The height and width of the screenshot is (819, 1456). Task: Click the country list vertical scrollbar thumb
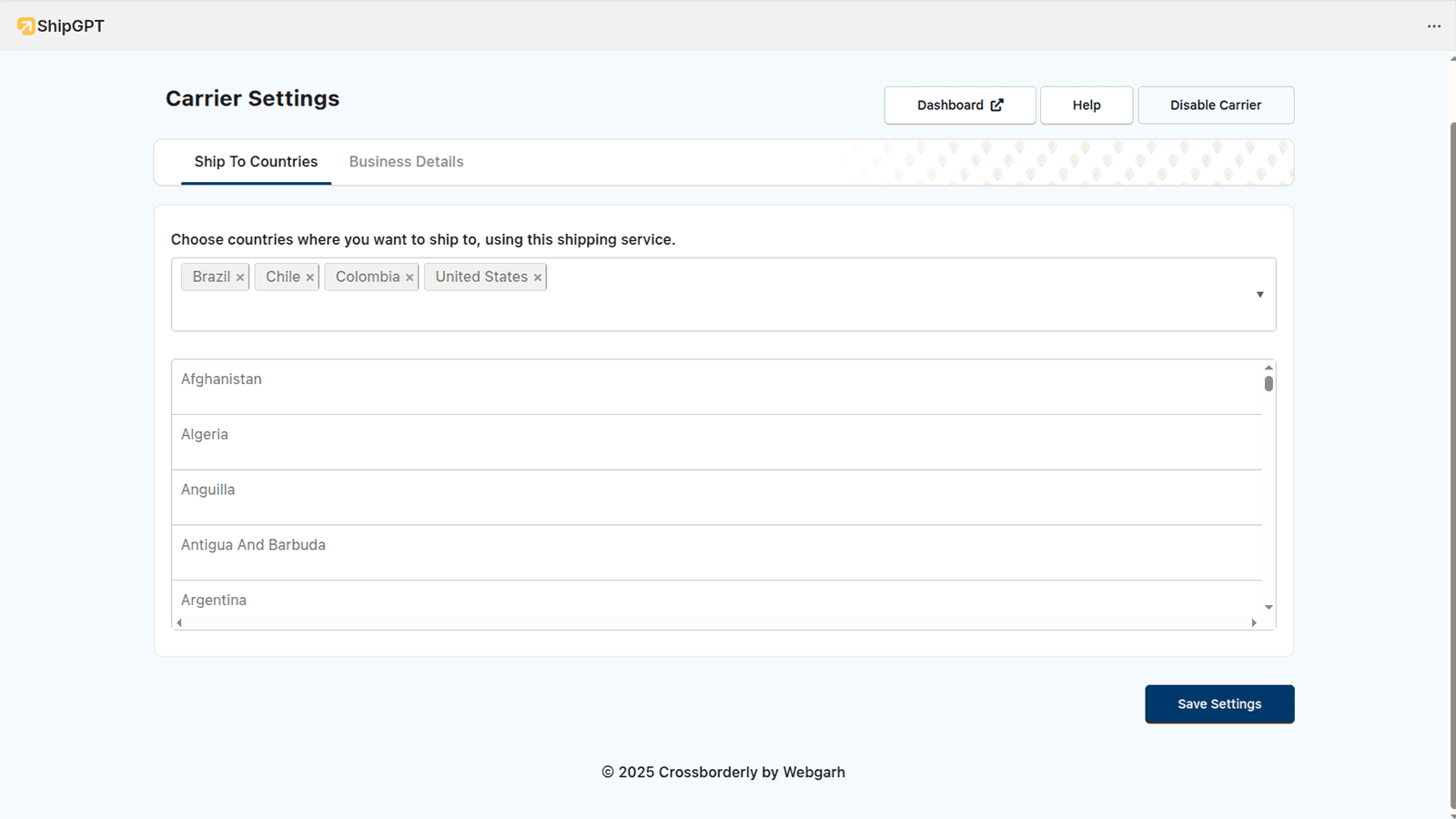point(1269,384)
